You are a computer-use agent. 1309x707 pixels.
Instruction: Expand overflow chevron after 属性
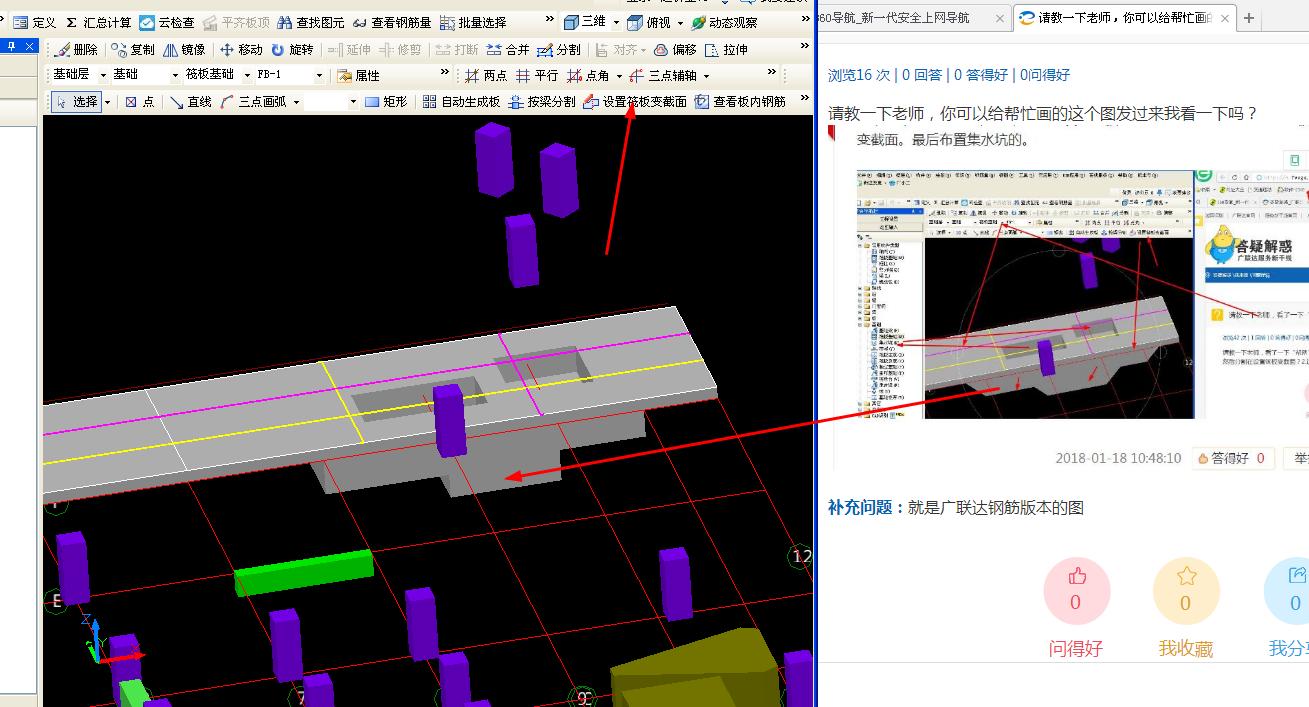pyautogui.click(x=445, y=72)
